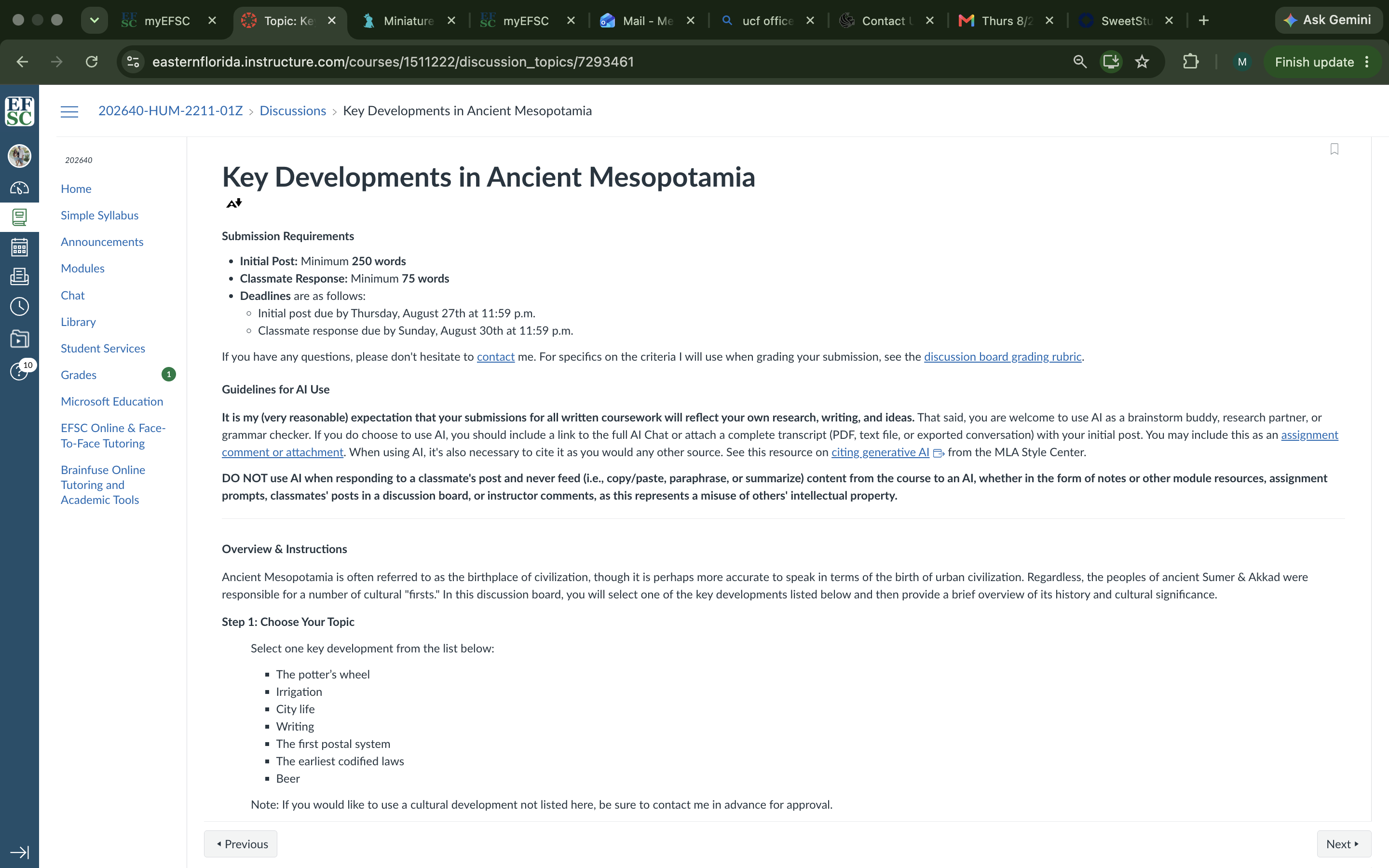This screenshot has width=1389, height=868.
Task: Open the Canvas Dashboard icon
Action: [x=19, y=188]
